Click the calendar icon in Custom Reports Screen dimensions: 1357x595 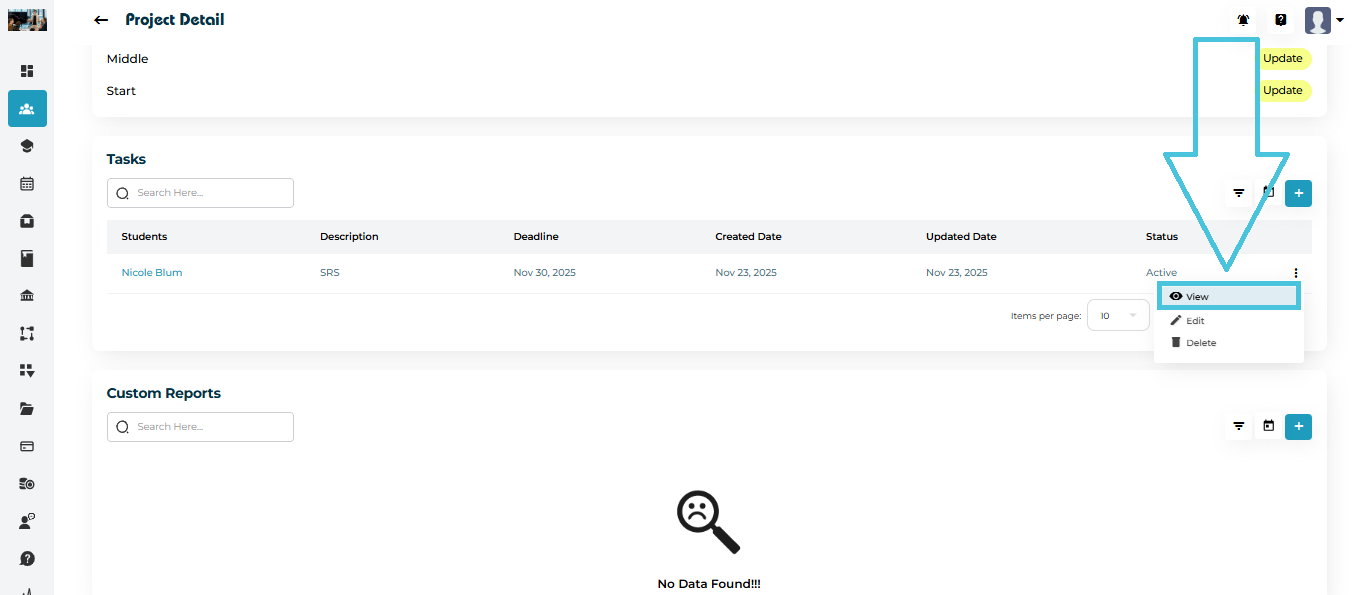coord(1268,427)
